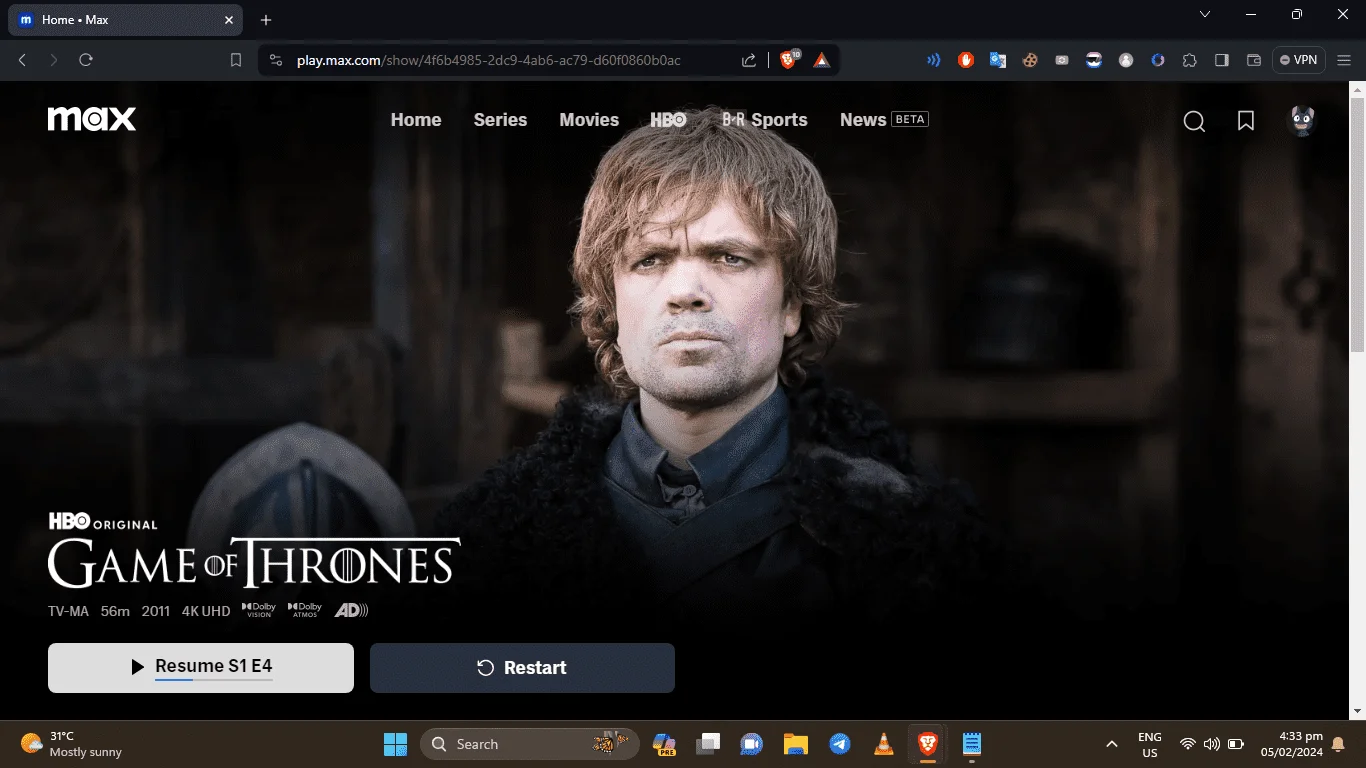1366x768 pixels.
Task: Open the Windows Start menu
Action: [395, 744]
